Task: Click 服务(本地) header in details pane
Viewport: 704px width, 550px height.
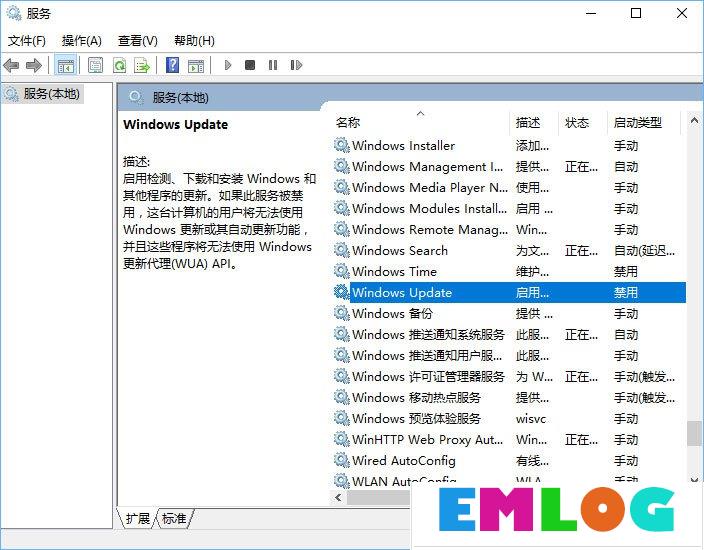Action: [x=180, y=97]
